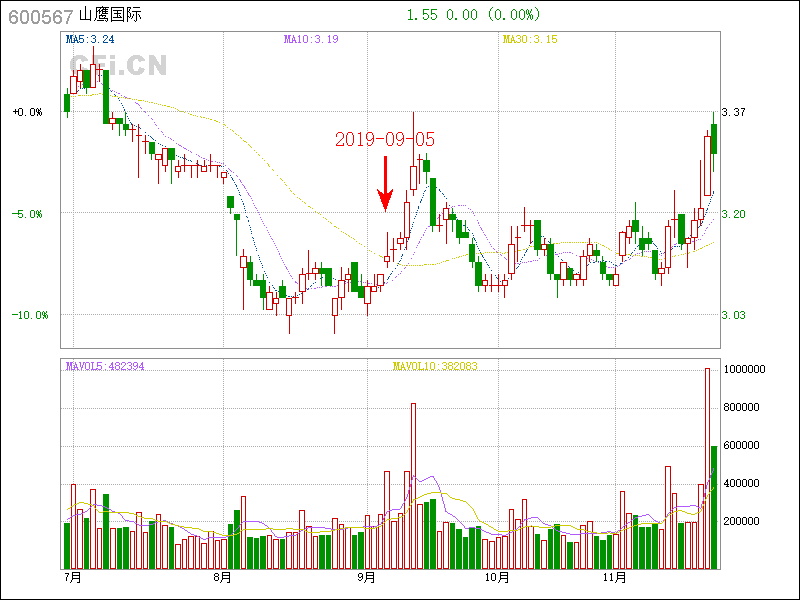Click the +0.0% axis label

tap(28, 112)
